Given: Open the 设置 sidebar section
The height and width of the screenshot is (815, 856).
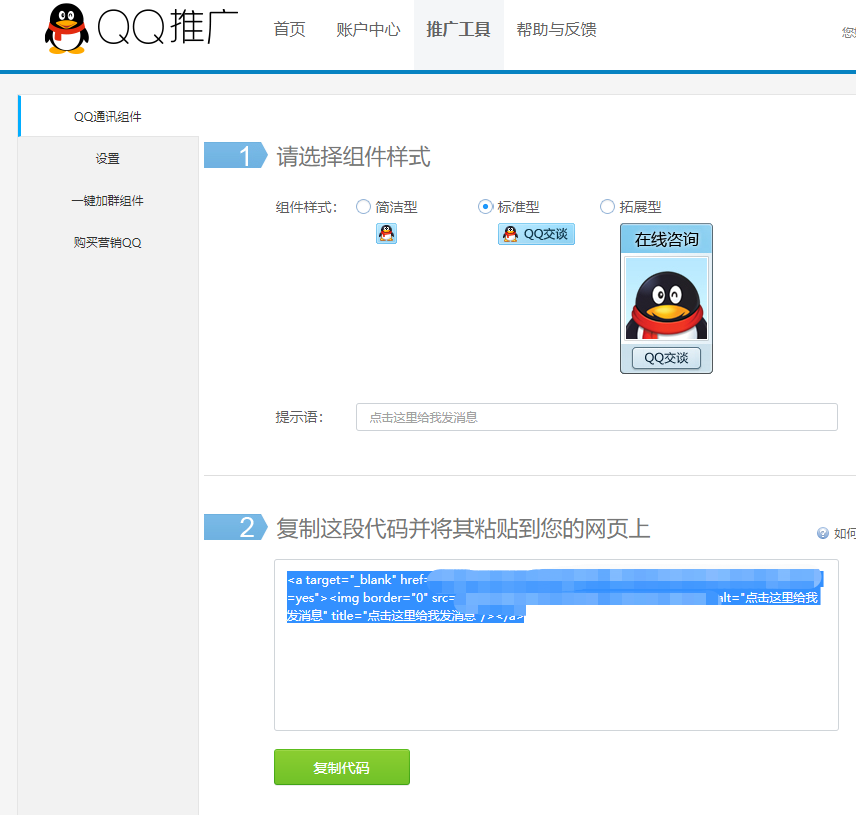Looking at the screenshot, I should (x=109, y=158).
